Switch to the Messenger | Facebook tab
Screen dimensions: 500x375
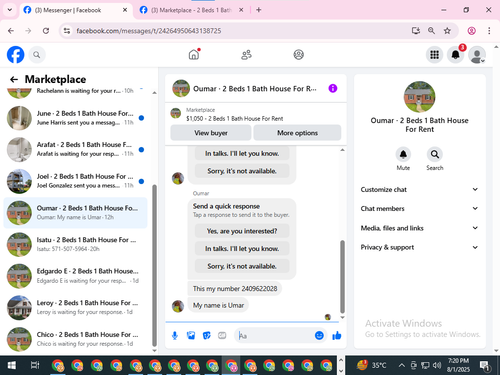pos(75,10)
